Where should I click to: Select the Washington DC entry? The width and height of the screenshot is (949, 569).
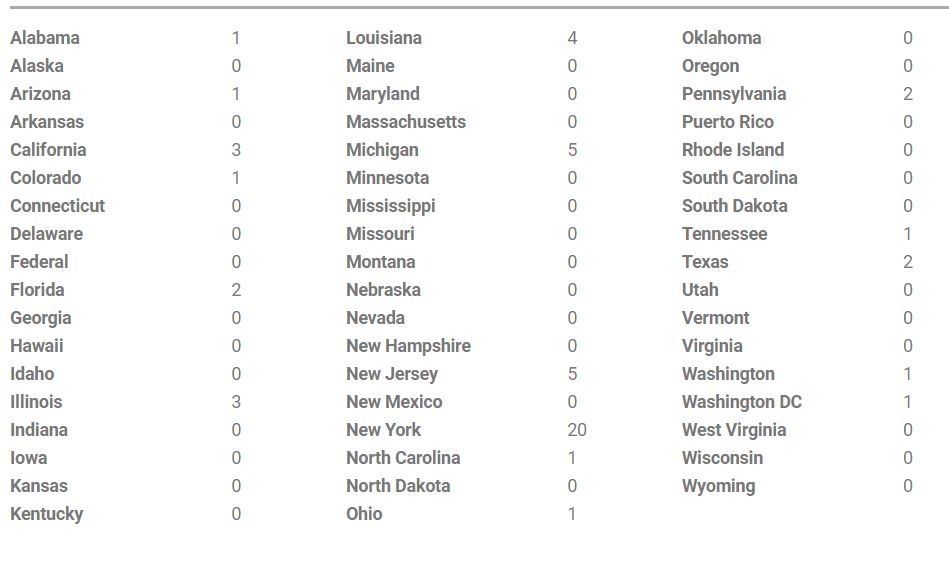(741, 402)
